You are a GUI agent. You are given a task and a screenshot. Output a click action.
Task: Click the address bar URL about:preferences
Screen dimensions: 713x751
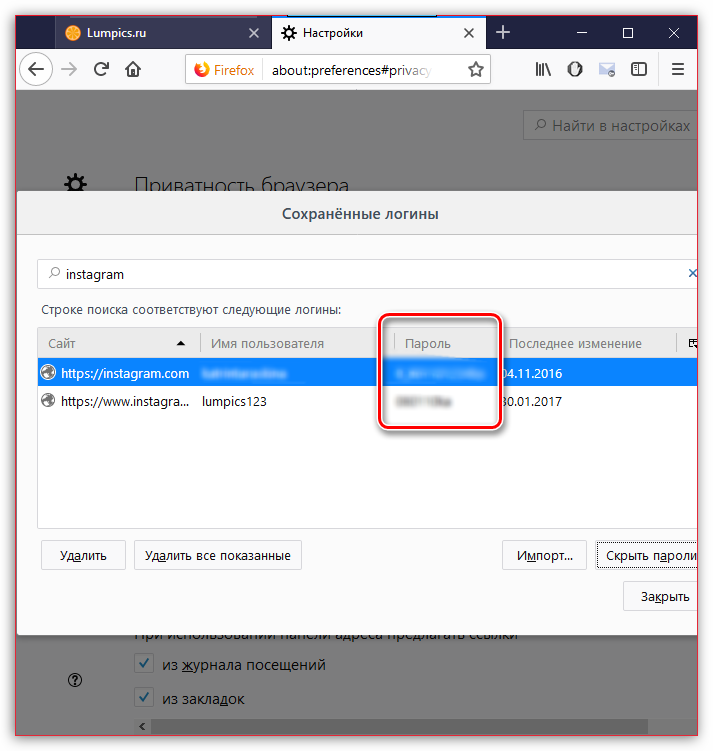pyautogui.click(x=352, y=70)
